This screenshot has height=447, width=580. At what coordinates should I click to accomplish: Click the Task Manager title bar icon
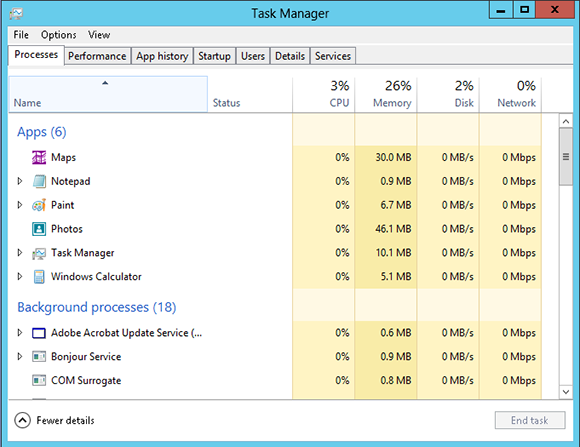pyautogui.click(x=17, y=14)
